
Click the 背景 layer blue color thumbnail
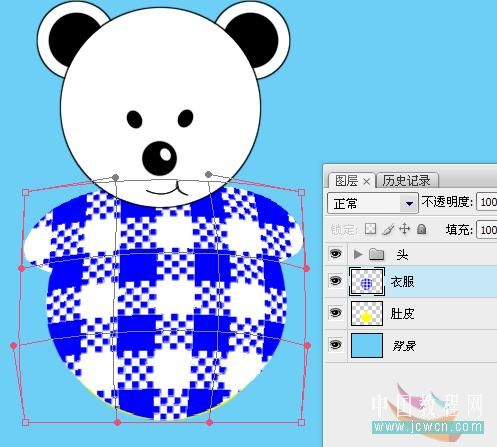(x=367, y=345)
